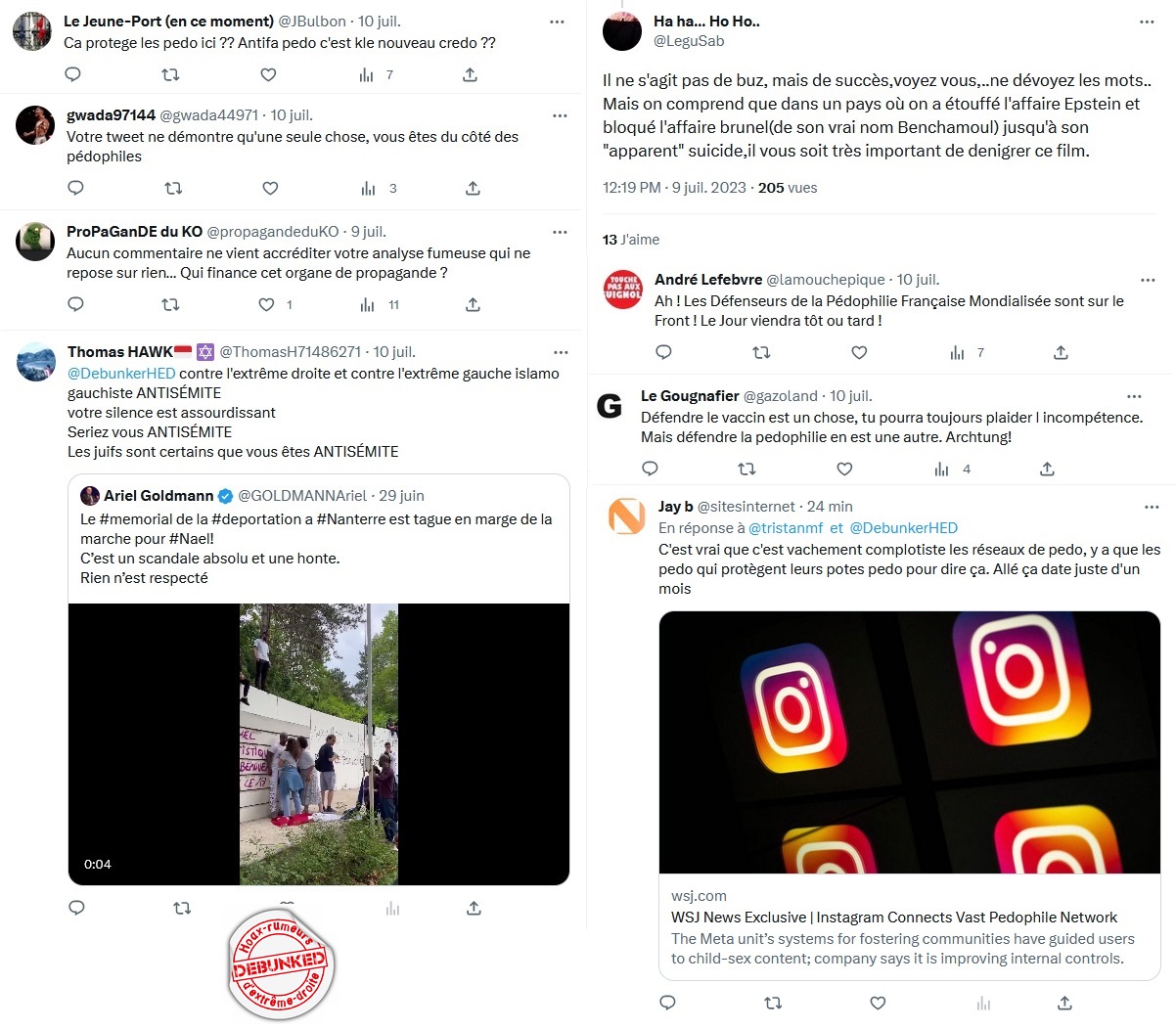This screenshot has height=1030, width=1176.
Task: Open more options menu on Jay b's tweet
Action: (1152, 507)
